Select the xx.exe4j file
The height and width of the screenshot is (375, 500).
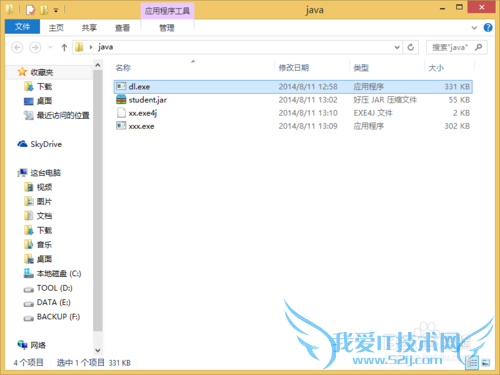point(293,113)
